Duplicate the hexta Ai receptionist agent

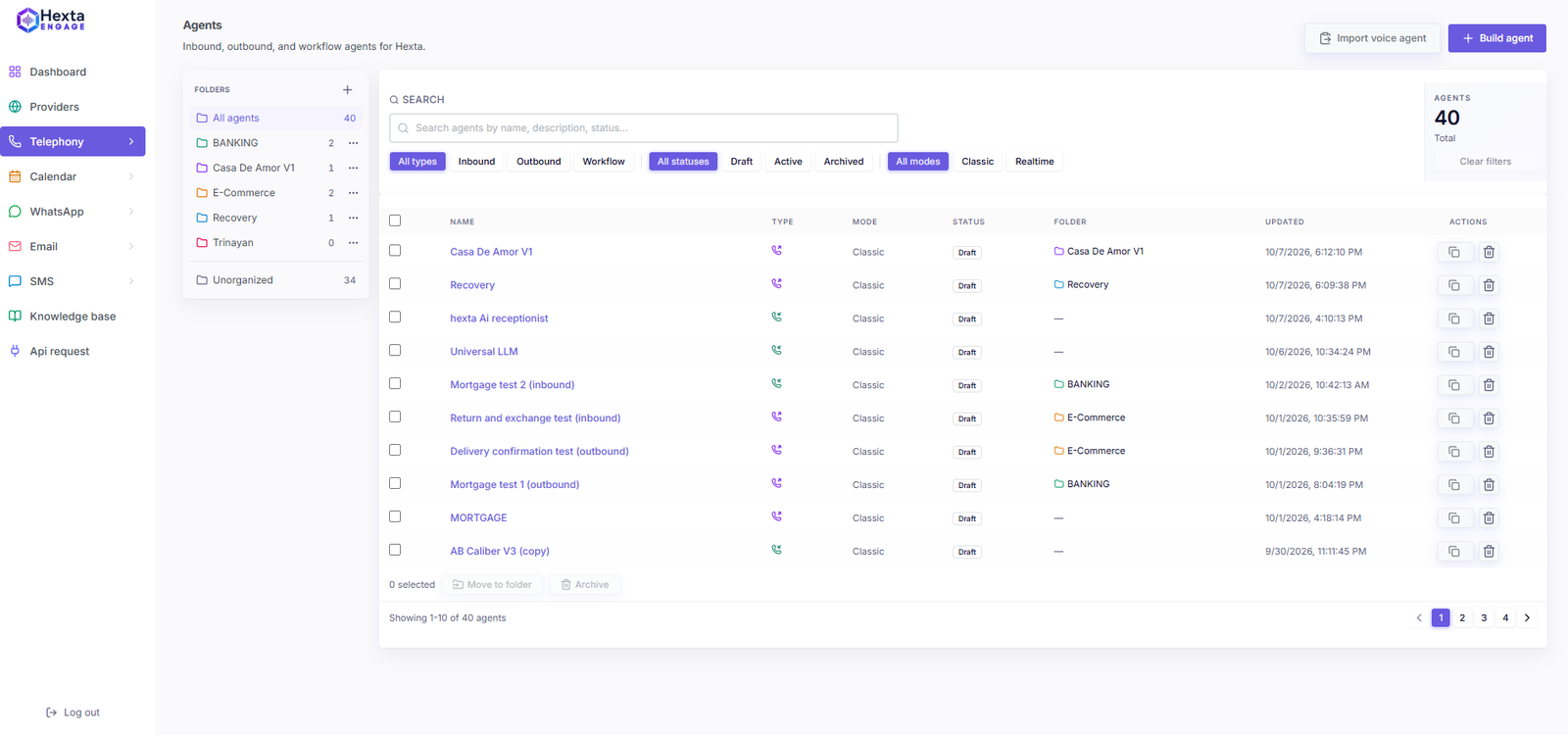tap(1454, 318)
